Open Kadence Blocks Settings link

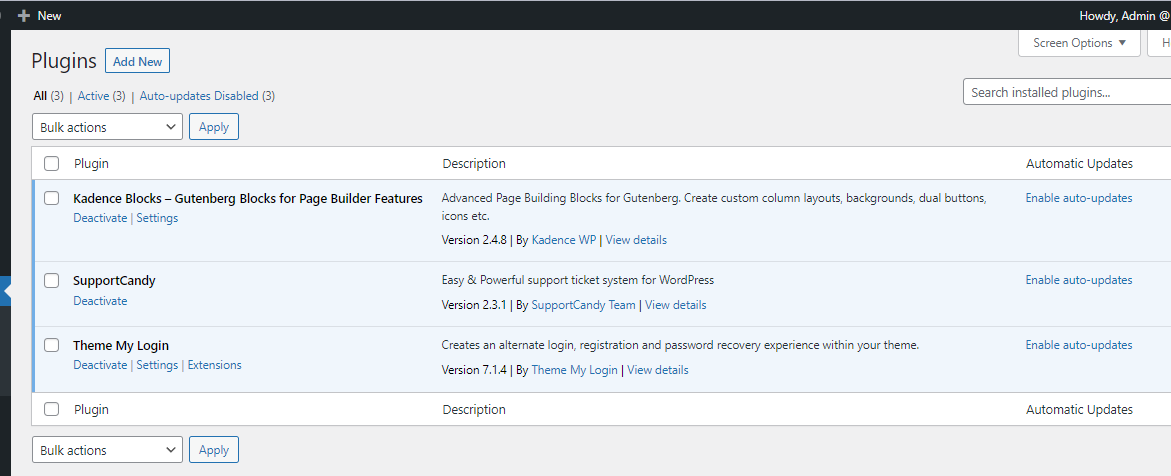click(x=157, y=218)
